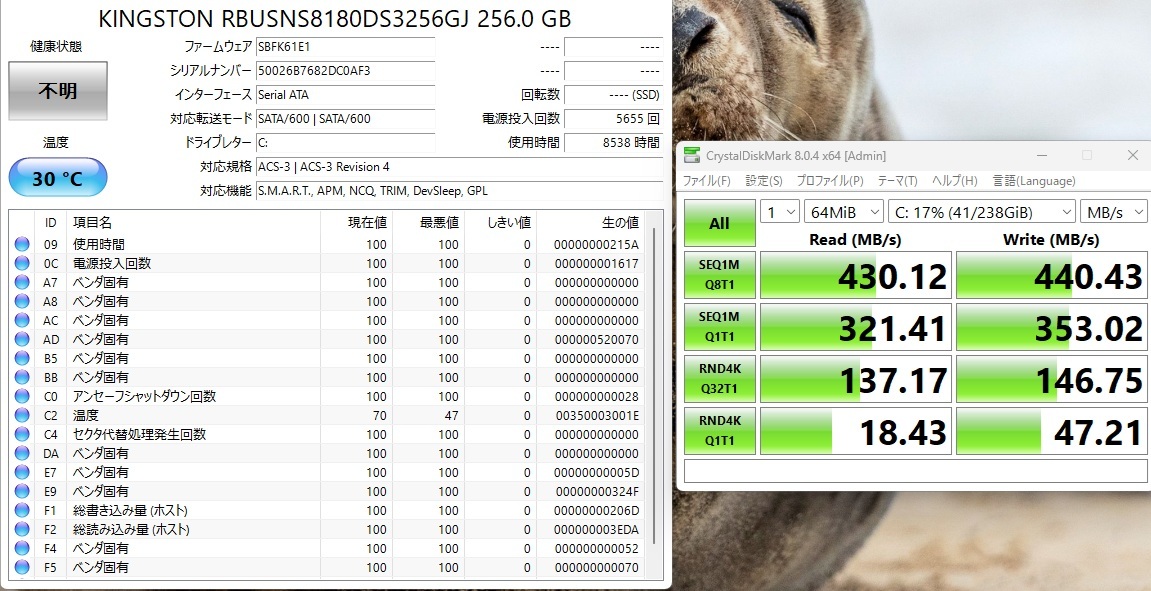Click blue status orb for row BB

click(x=21, y=377)
